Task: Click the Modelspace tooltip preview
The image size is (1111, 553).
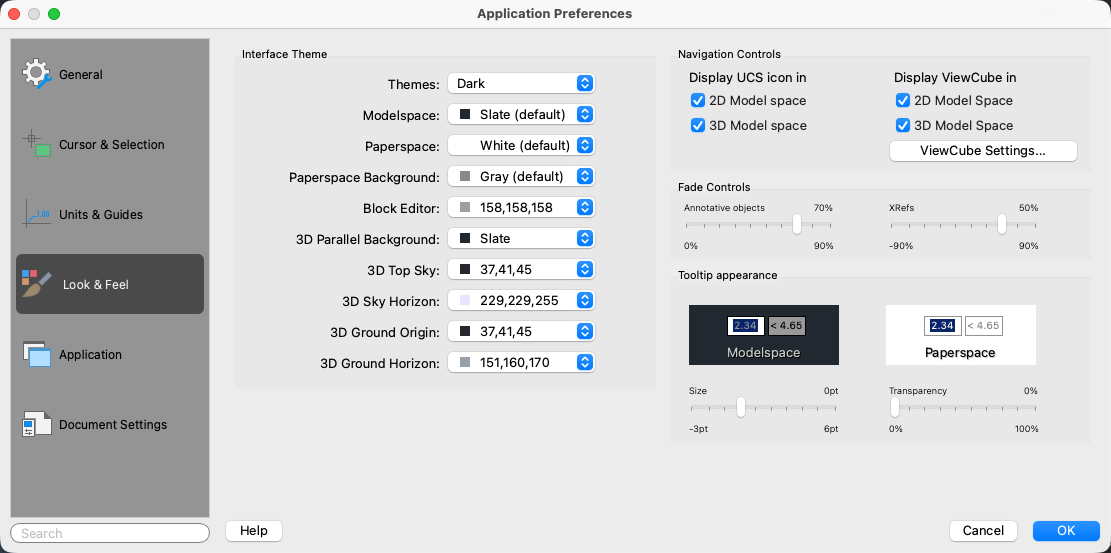Action: coord(764,334)
